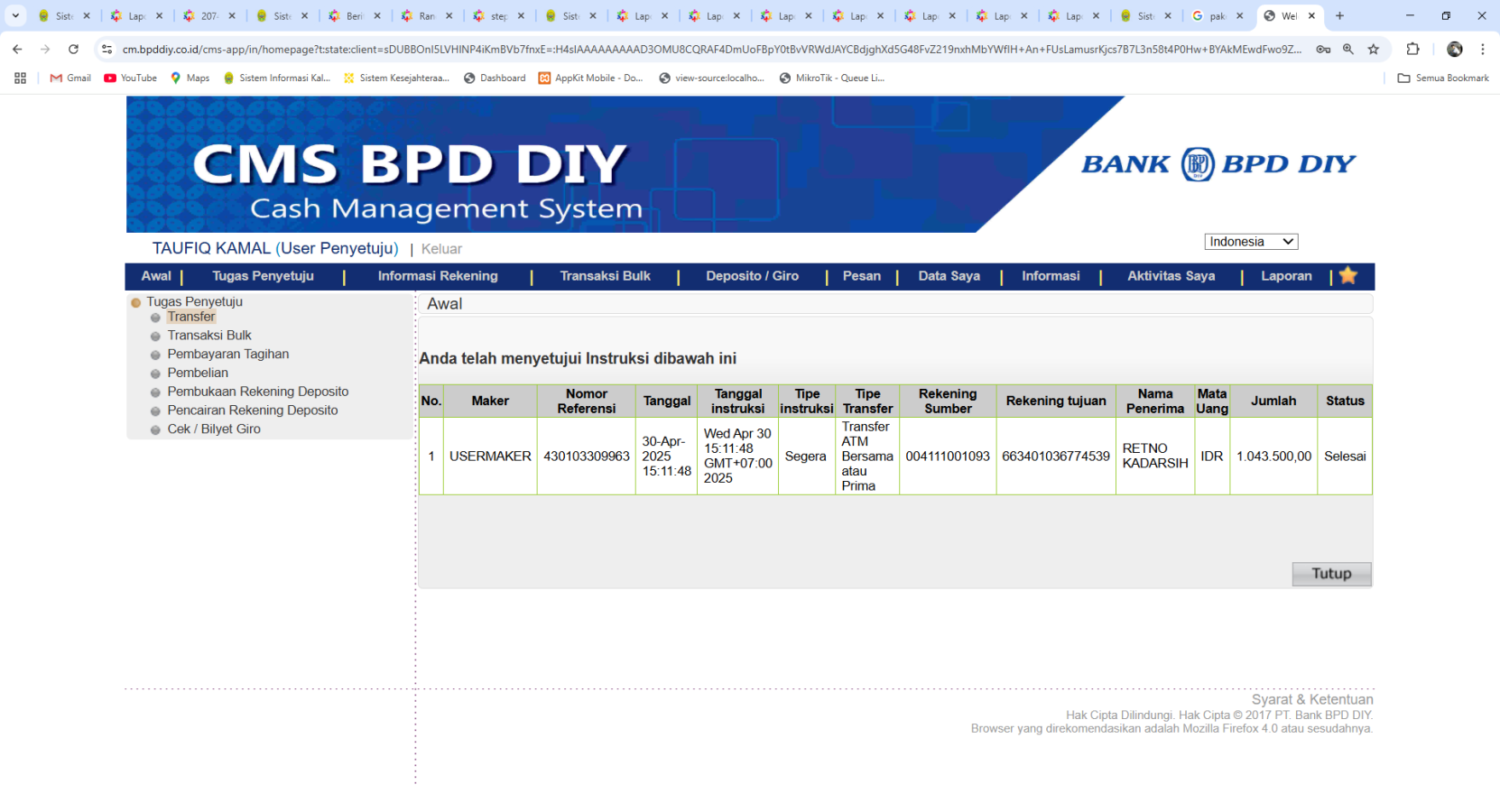Open Gmail bookmark
Image resolution: width=1500 pixels, height=812 pixels.
point(70,78)
